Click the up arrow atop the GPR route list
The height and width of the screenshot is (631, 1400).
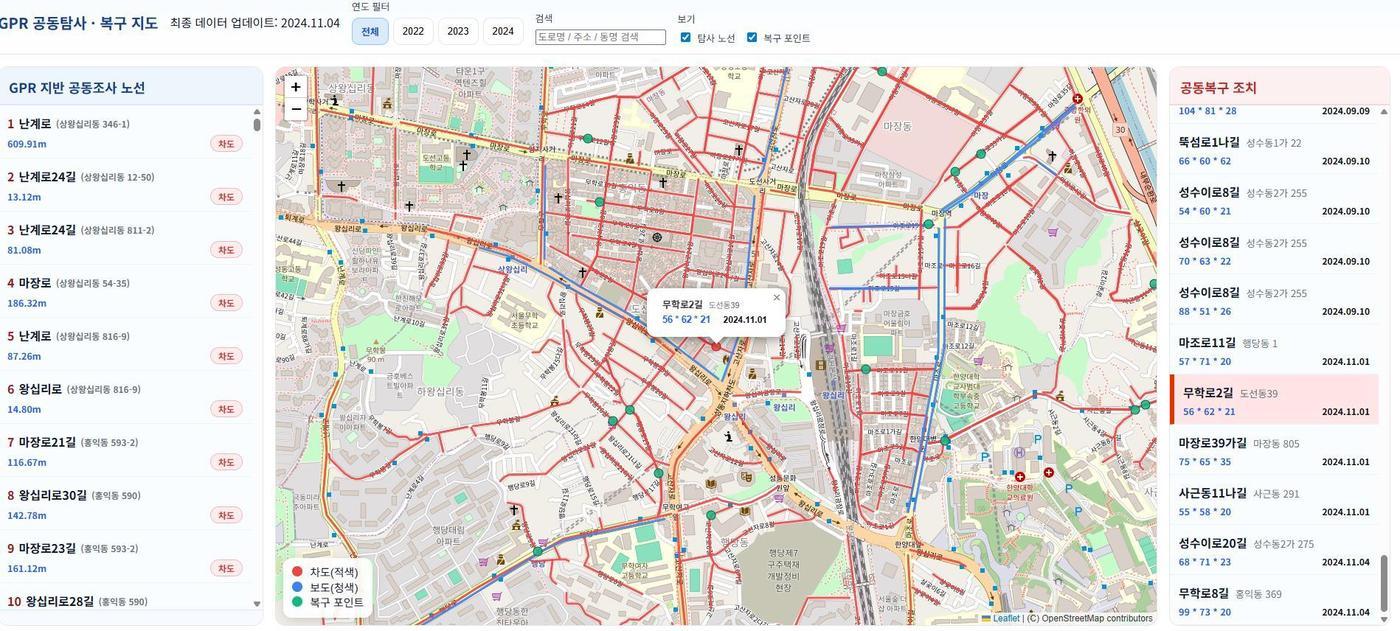pos(257,110)
